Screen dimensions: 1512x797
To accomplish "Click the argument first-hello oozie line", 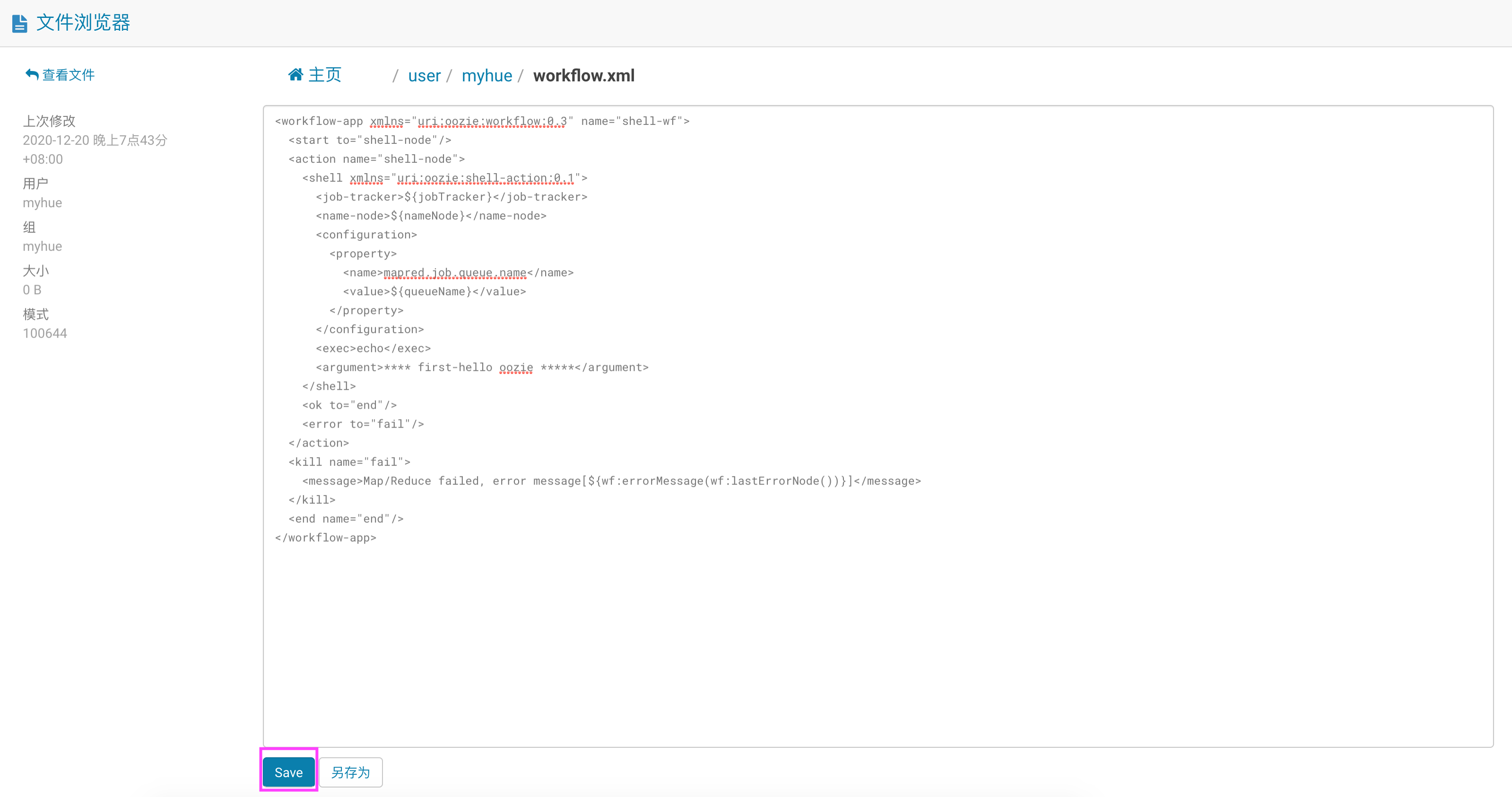I will point(482,368).
